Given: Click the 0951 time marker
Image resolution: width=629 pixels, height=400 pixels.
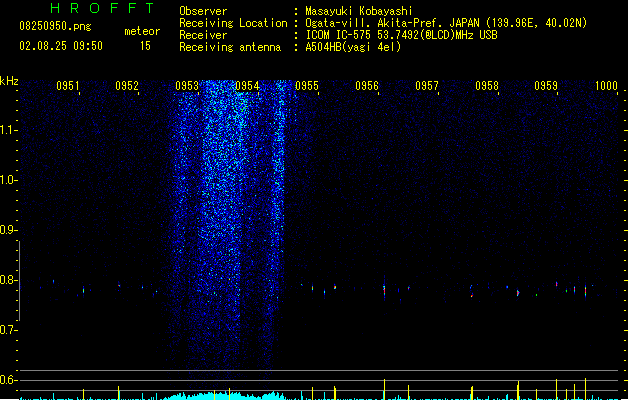Looking at the screenshot, I should 67,86.
